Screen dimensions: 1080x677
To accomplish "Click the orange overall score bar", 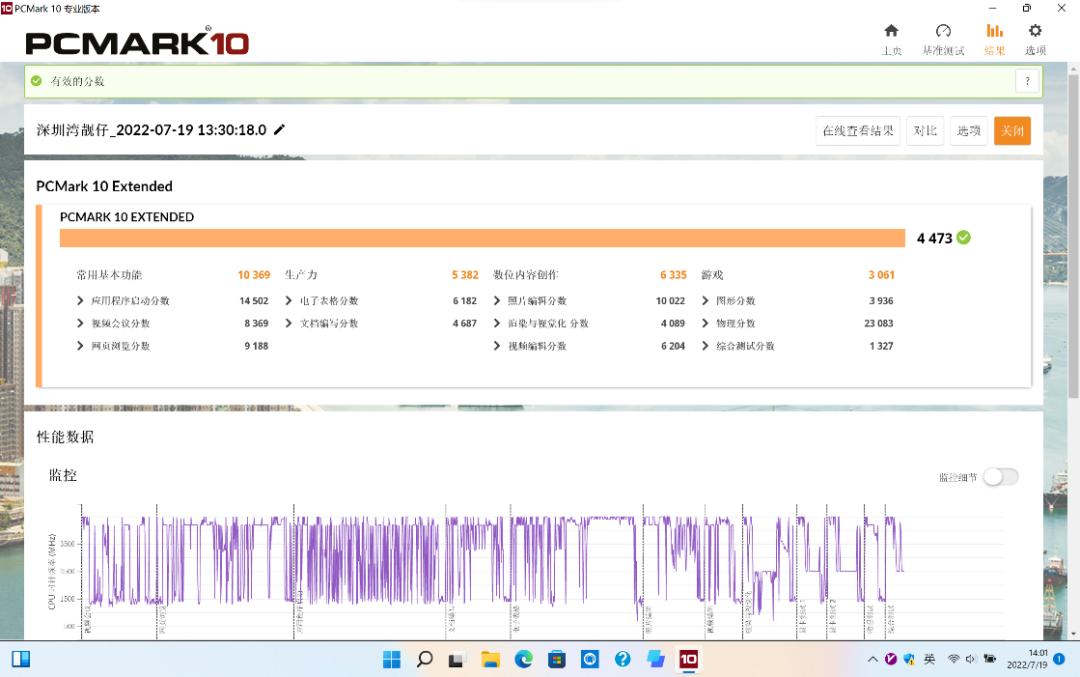I will point(482,238).
